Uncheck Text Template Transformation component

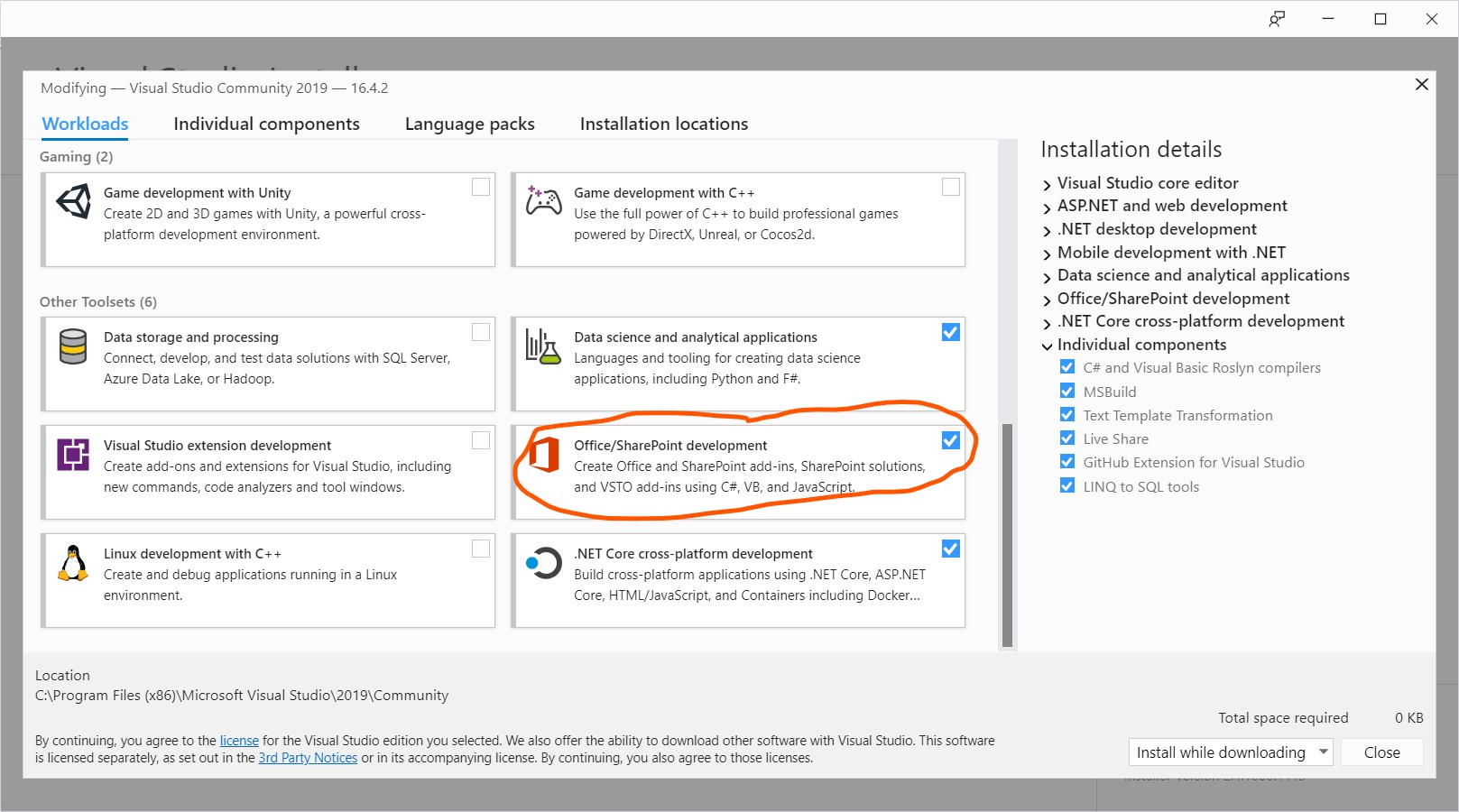[x=1067, y=414]
